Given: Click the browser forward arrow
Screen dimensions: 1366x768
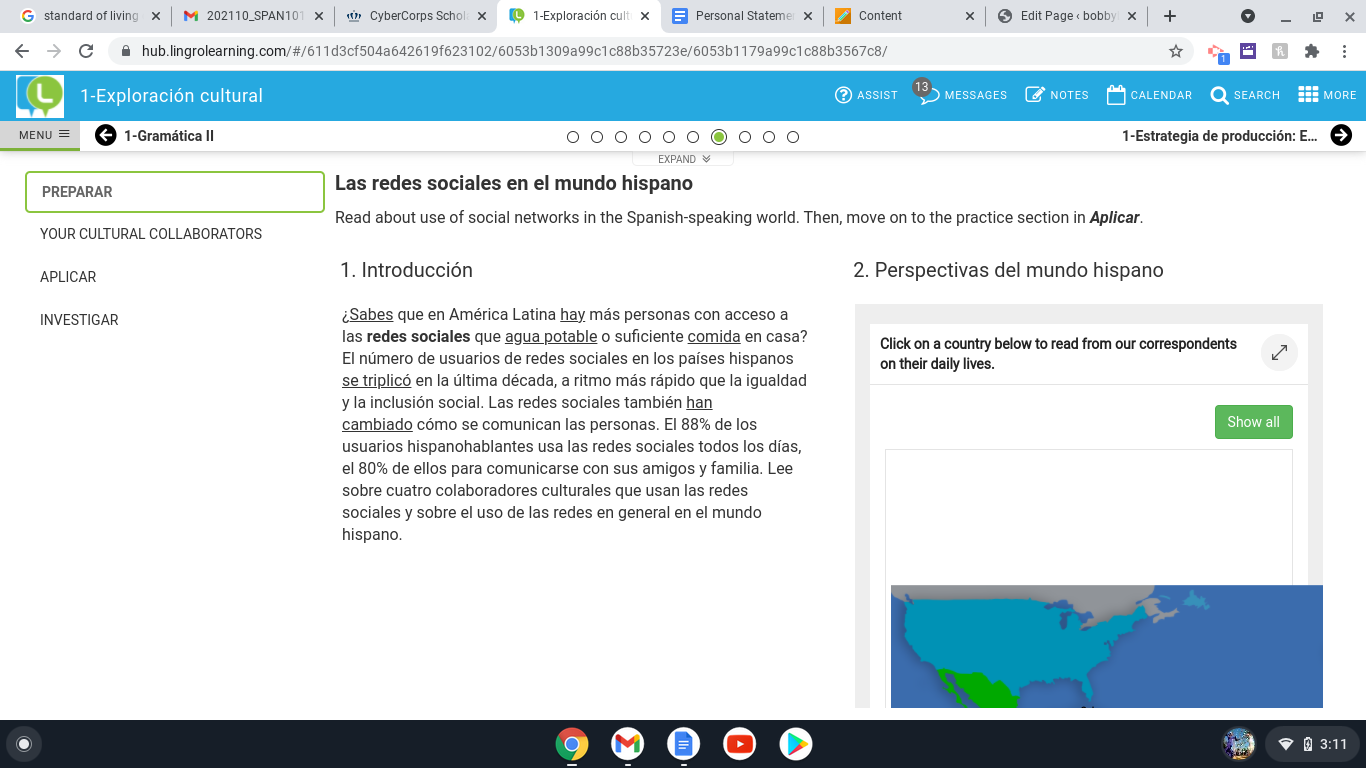Looking at the screenshot, I should (x=54, y=51).
